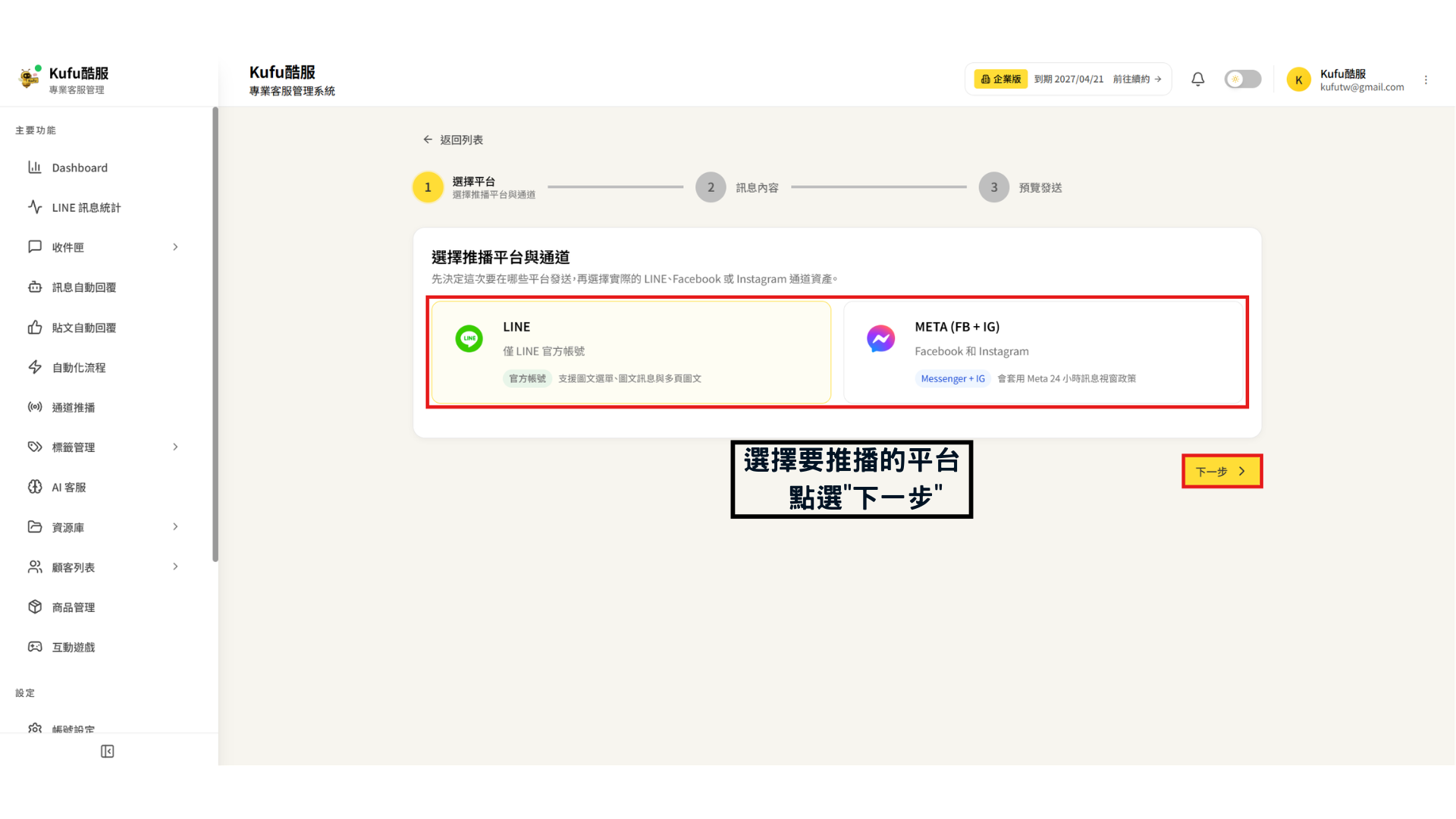Click the 資源庫 folder icon
The height and width of the screenshot is (819, 1456).
point(35,526)
